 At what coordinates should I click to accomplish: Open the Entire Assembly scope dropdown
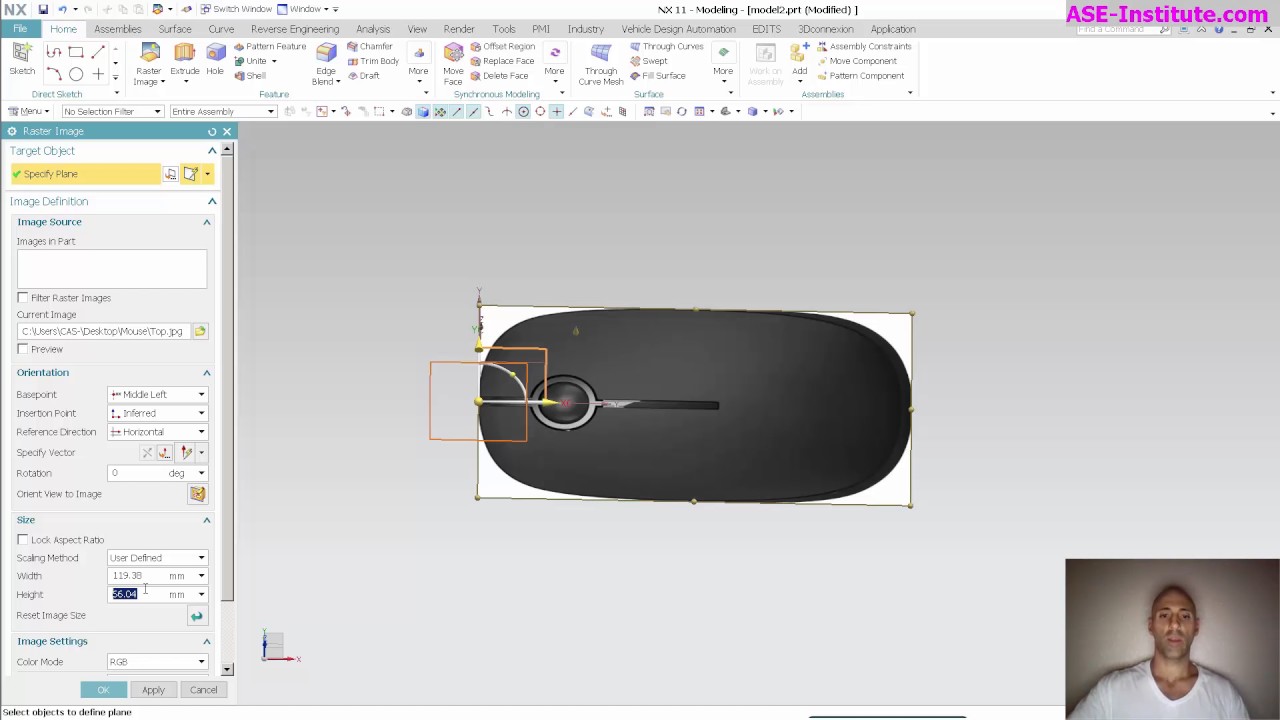(222, 112)
